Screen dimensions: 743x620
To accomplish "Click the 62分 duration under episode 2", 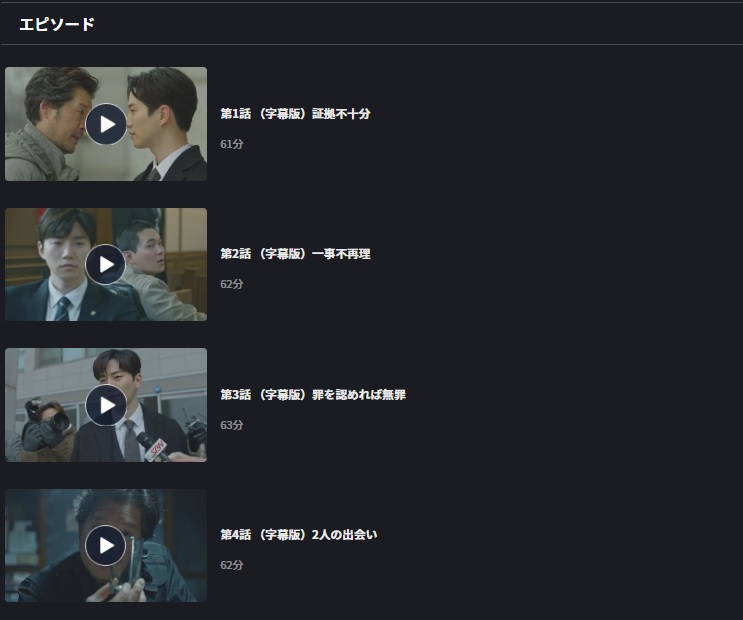I will [x=232, y=284].
